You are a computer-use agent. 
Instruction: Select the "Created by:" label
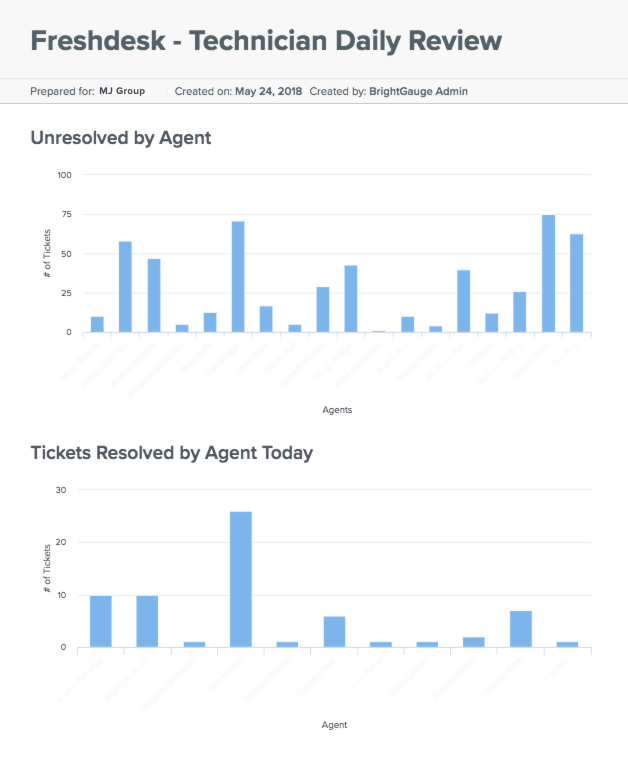point(338,91)
